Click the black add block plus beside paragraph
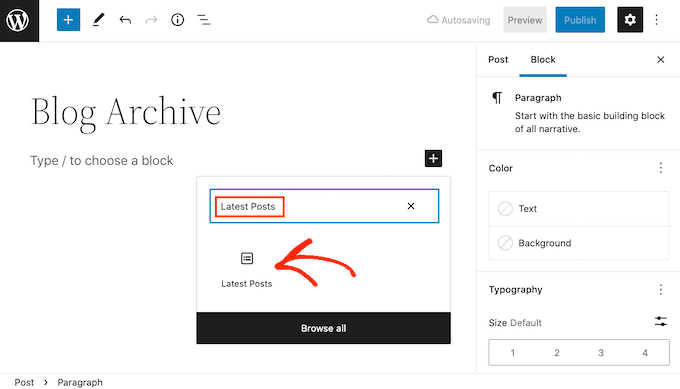680x389 pixels. coord(433,158)
